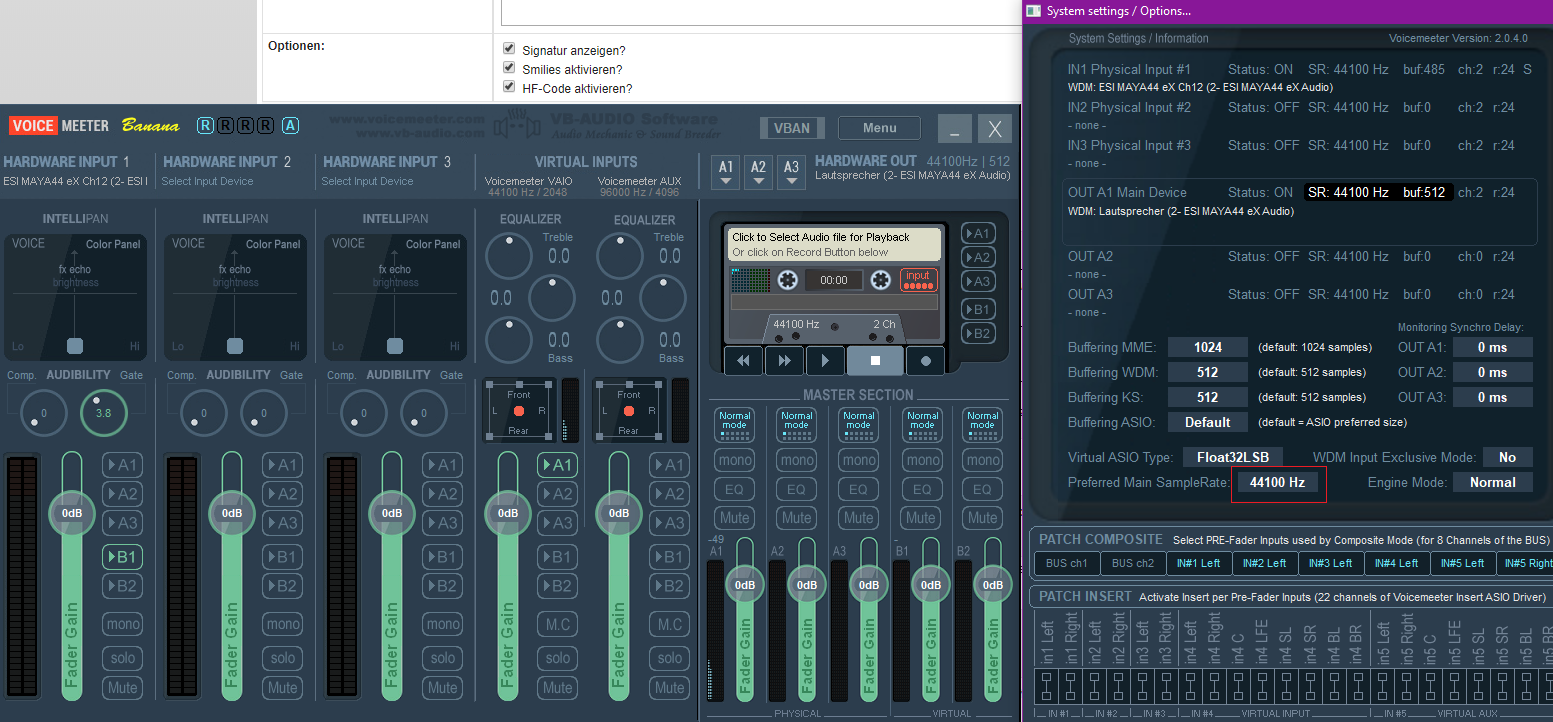Toggle M.C on Voicemeeter AUX strip
The height and width of the screenshot is (722, 1553).
[669, 625]
